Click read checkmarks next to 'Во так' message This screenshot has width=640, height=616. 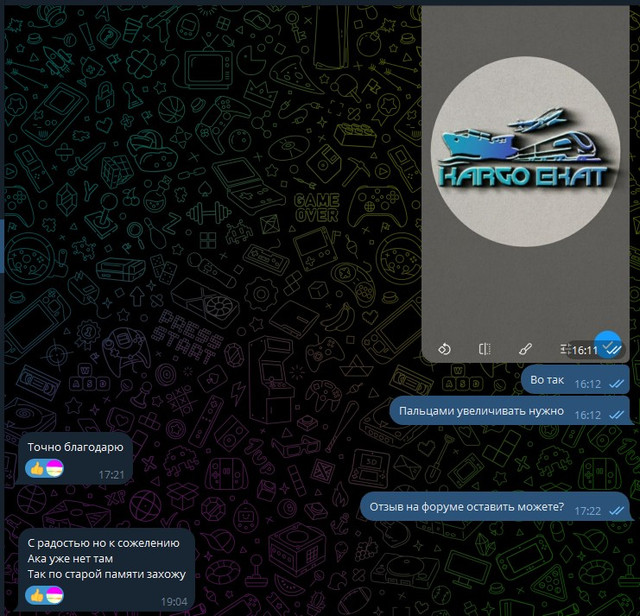coord(616,384)
